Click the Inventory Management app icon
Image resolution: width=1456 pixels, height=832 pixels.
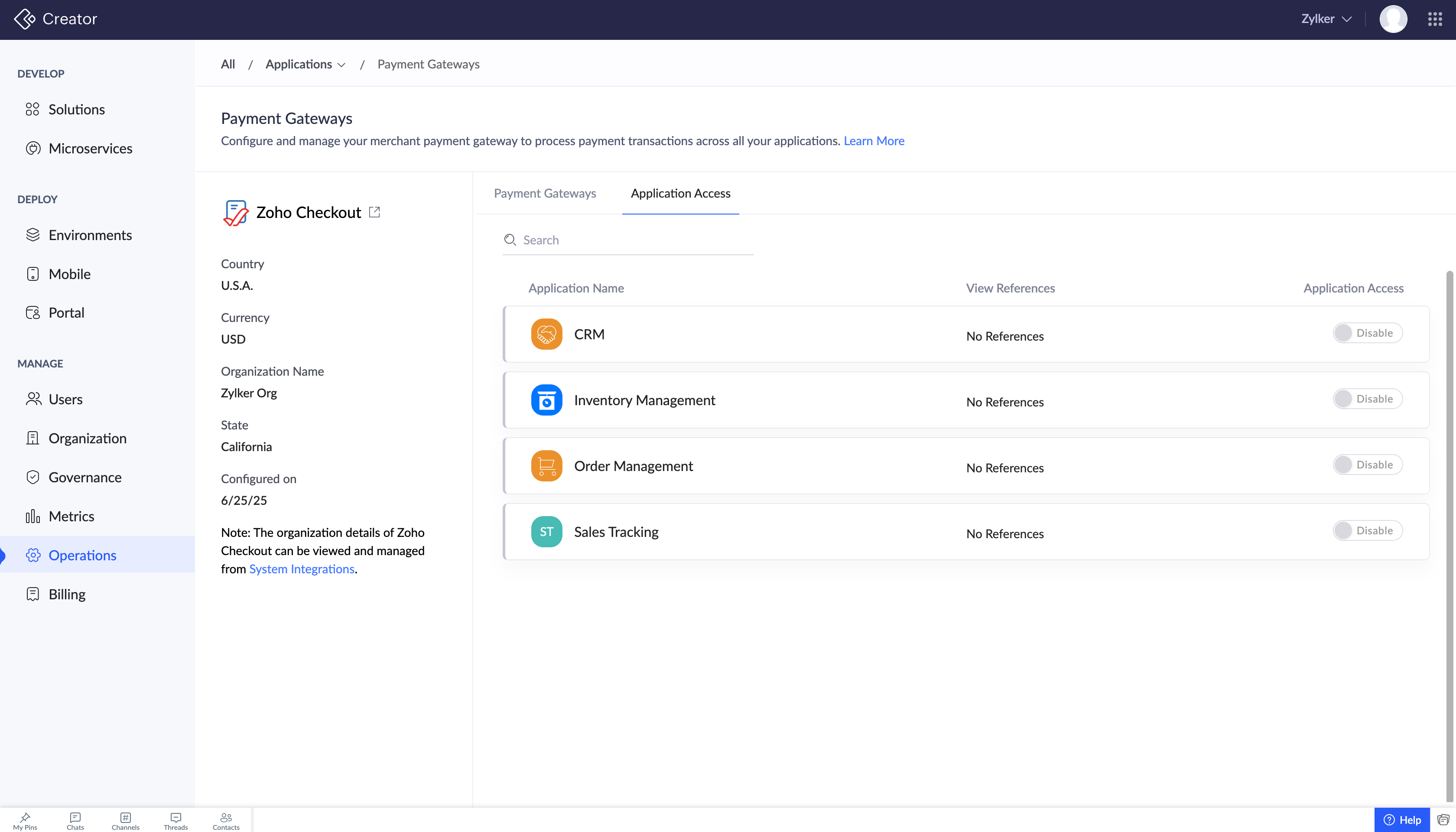(546, 400)
